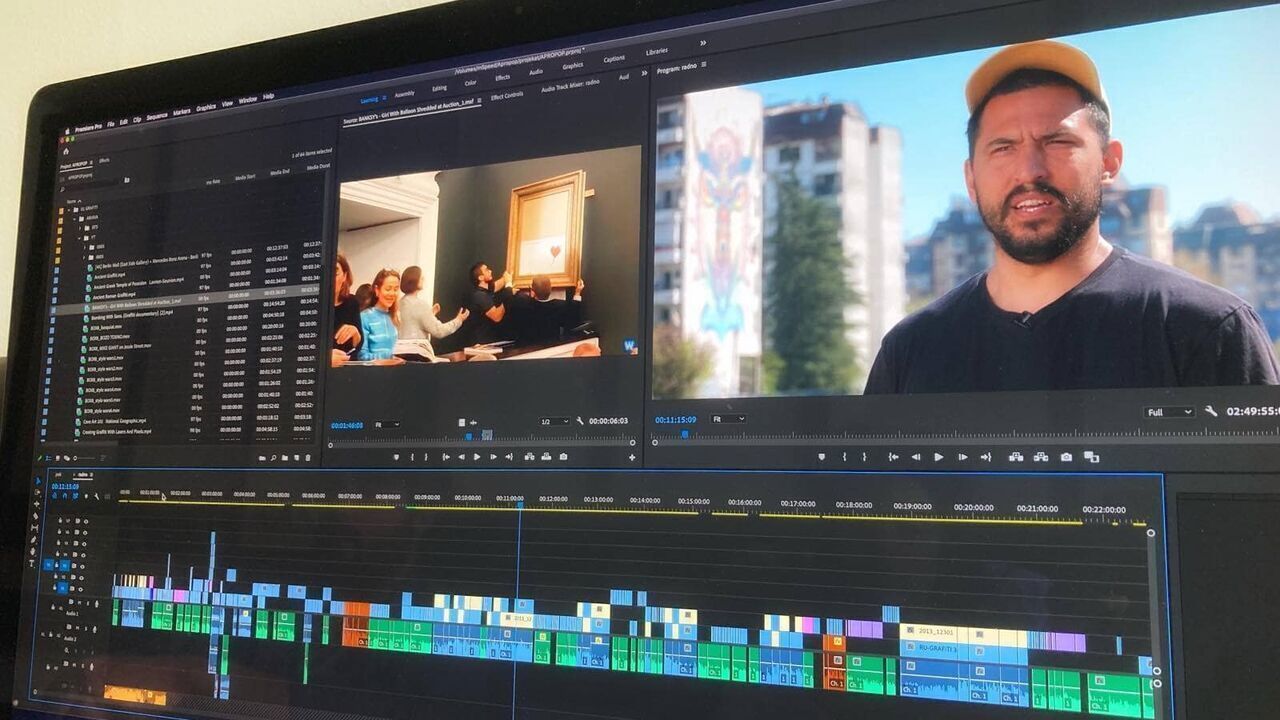This screenshot has width=1280, height=720.
Task: Click Lift button in Program monitor
Action: tap(1016, 457)
